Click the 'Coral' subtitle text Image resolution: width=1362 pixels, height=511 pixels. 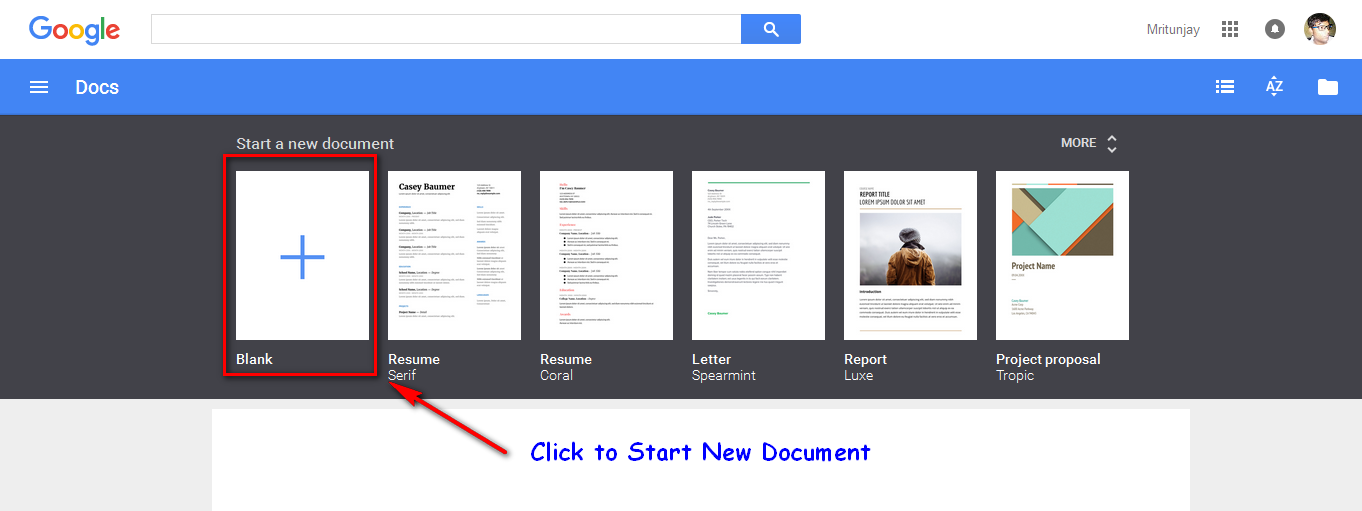[556, 376]
